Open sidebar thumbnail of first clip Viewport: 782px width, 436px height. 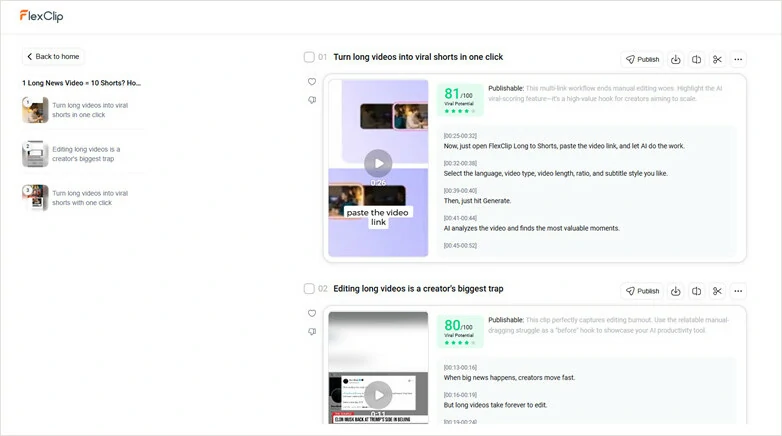coord(35,110)
